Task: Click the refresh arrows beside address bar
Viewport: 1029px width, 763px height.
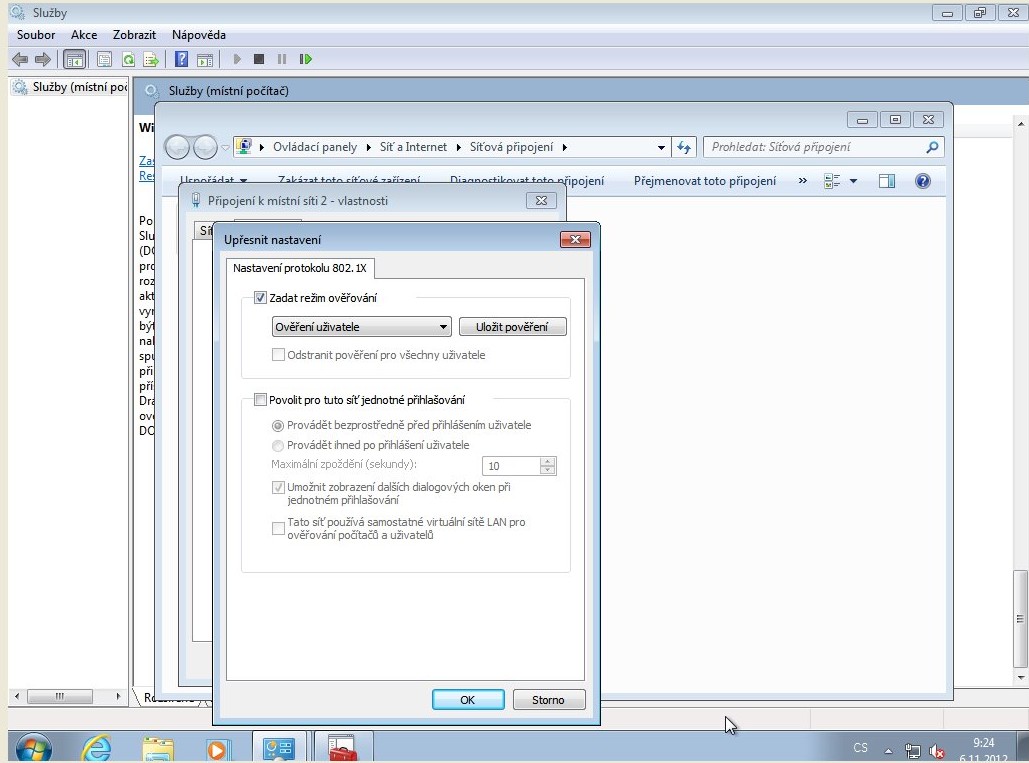Action: click(x=684, y=147)
